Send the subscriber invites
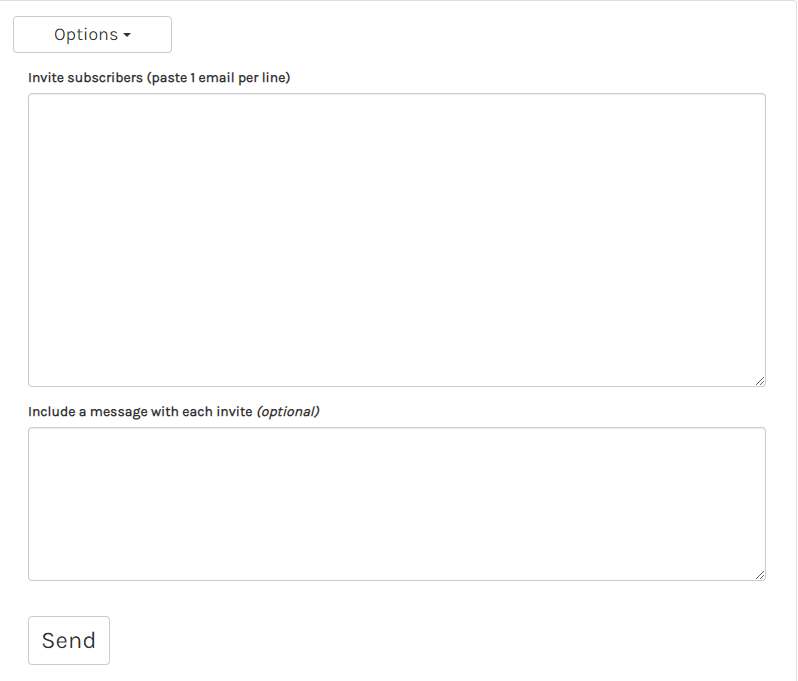Screen dimensions: 798x681 [69, 641]
